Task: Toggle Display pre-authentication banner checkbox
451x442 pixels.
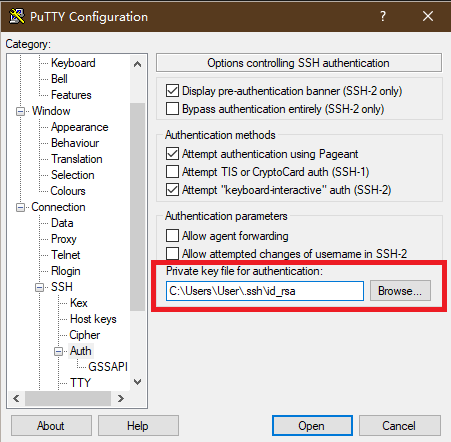Action: [x=172, y=91]
